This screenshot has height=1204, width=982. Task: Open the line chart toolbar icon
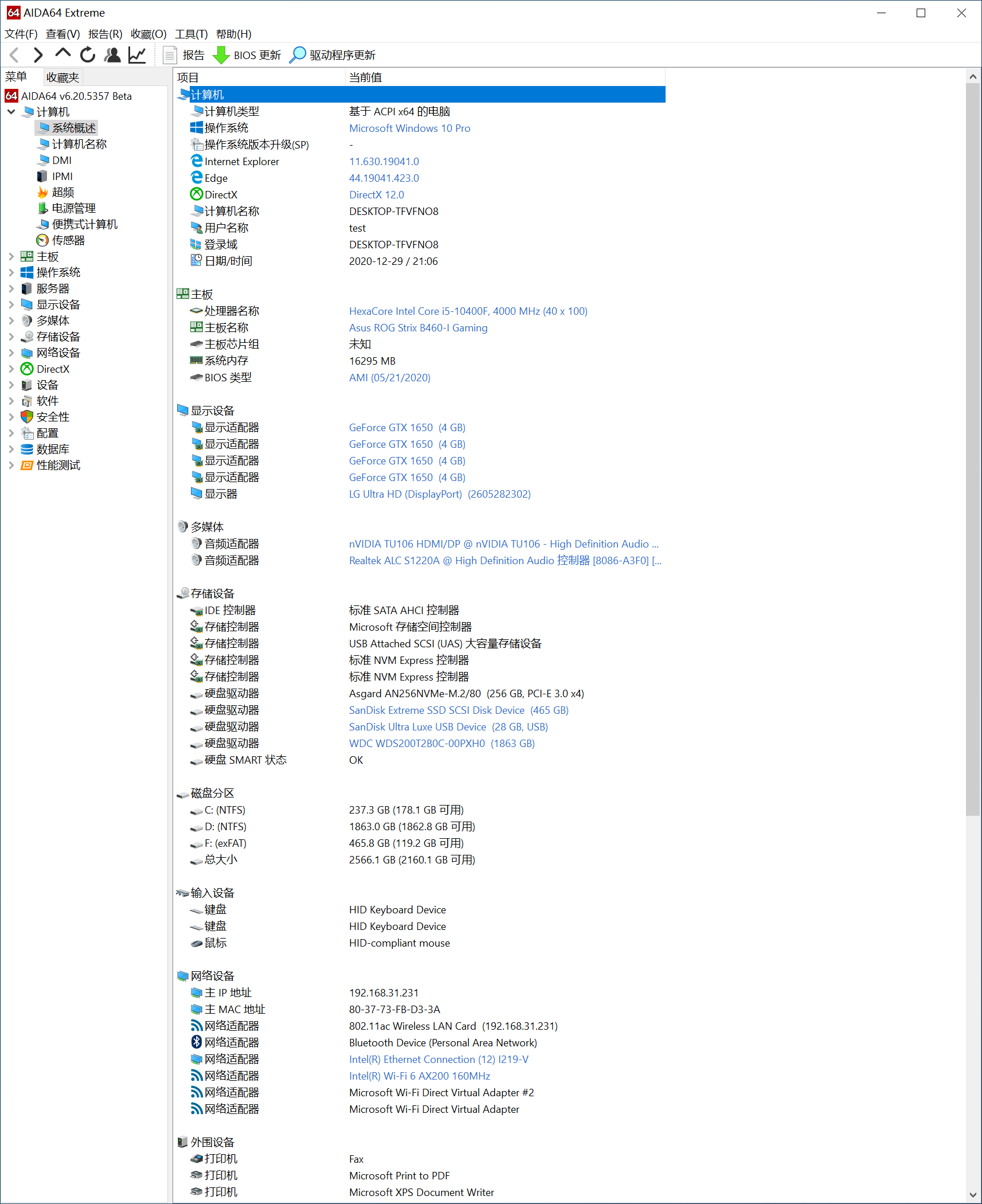[x=137, y=55]
